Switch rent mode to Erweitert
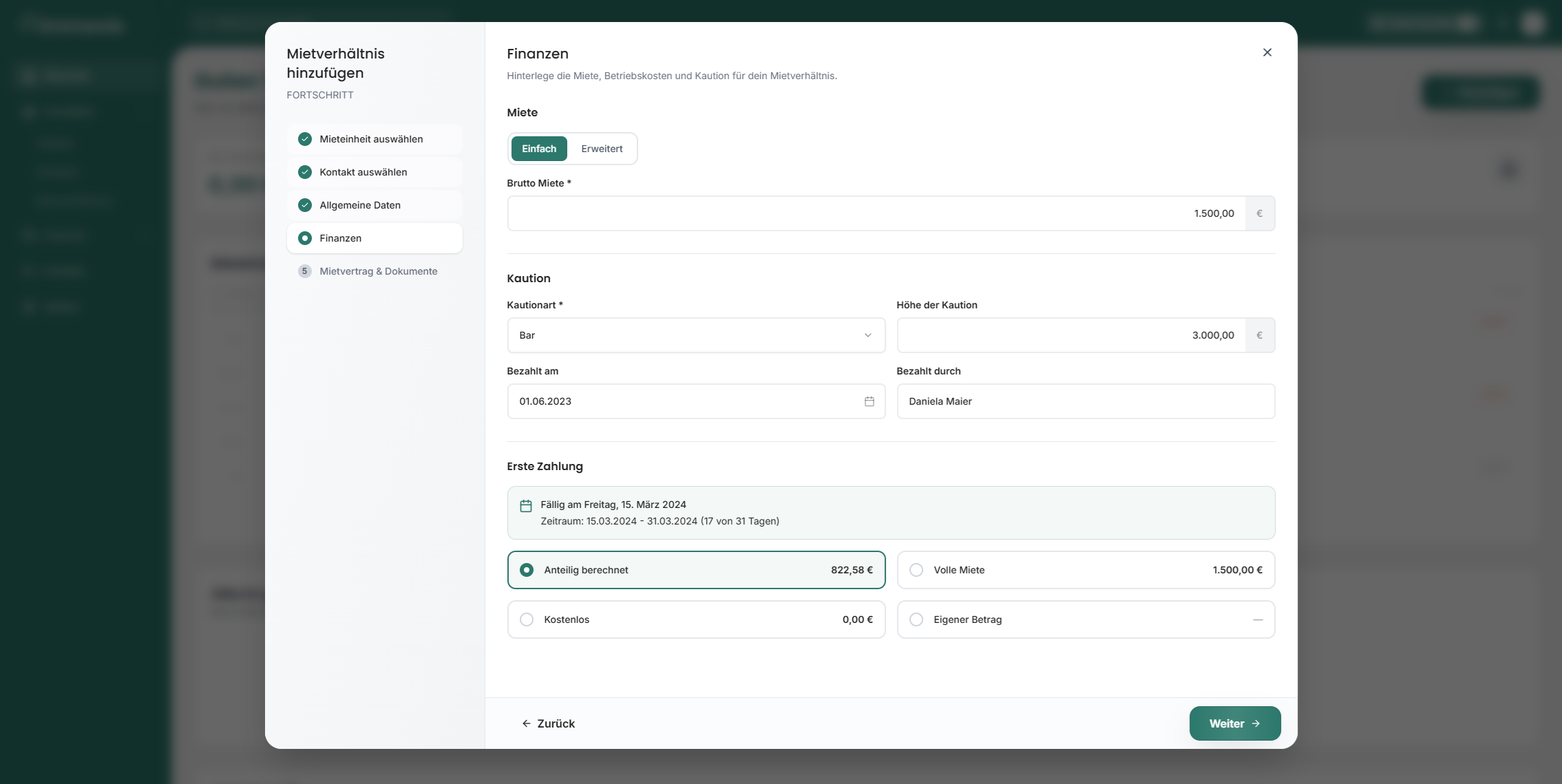The image size is (1562, 784). coord(602,149)
